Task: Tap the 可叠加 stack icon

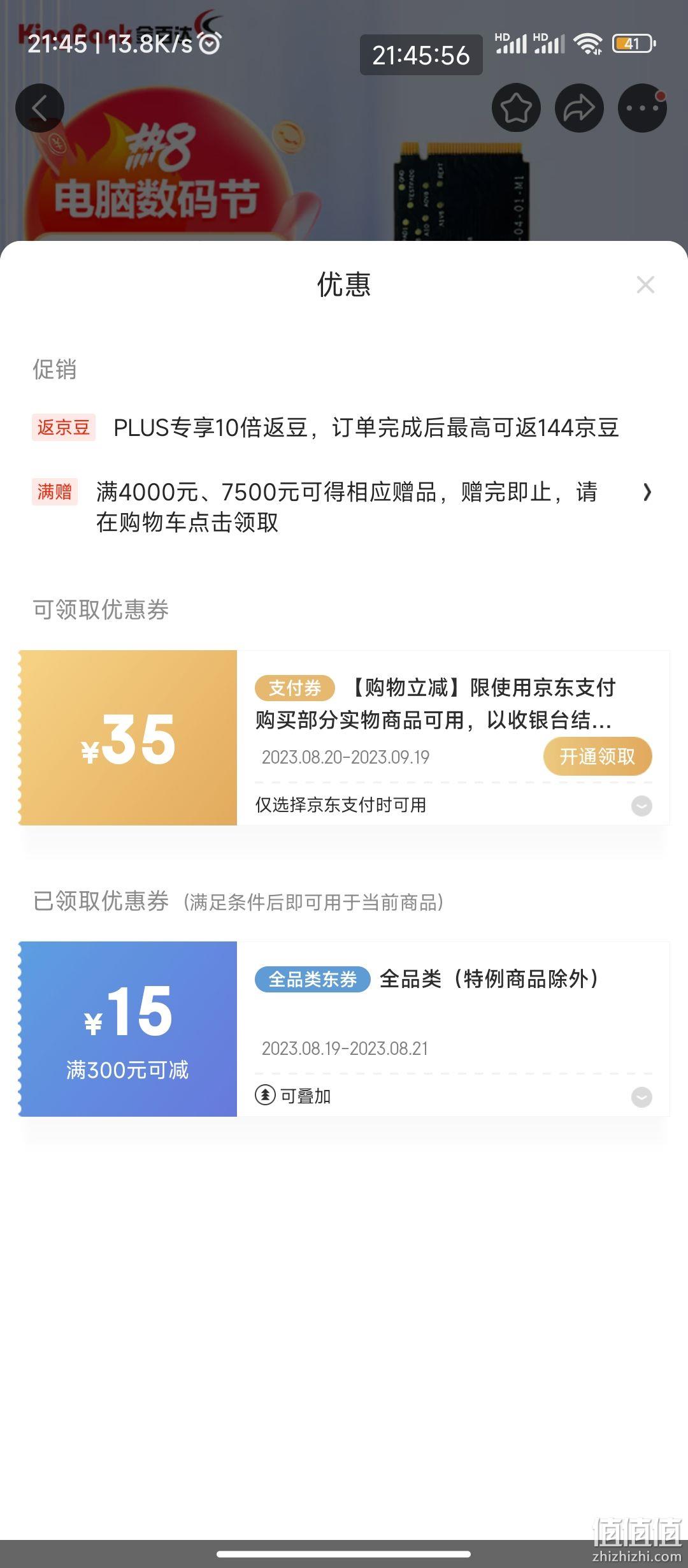Action: pos(264,1096)
